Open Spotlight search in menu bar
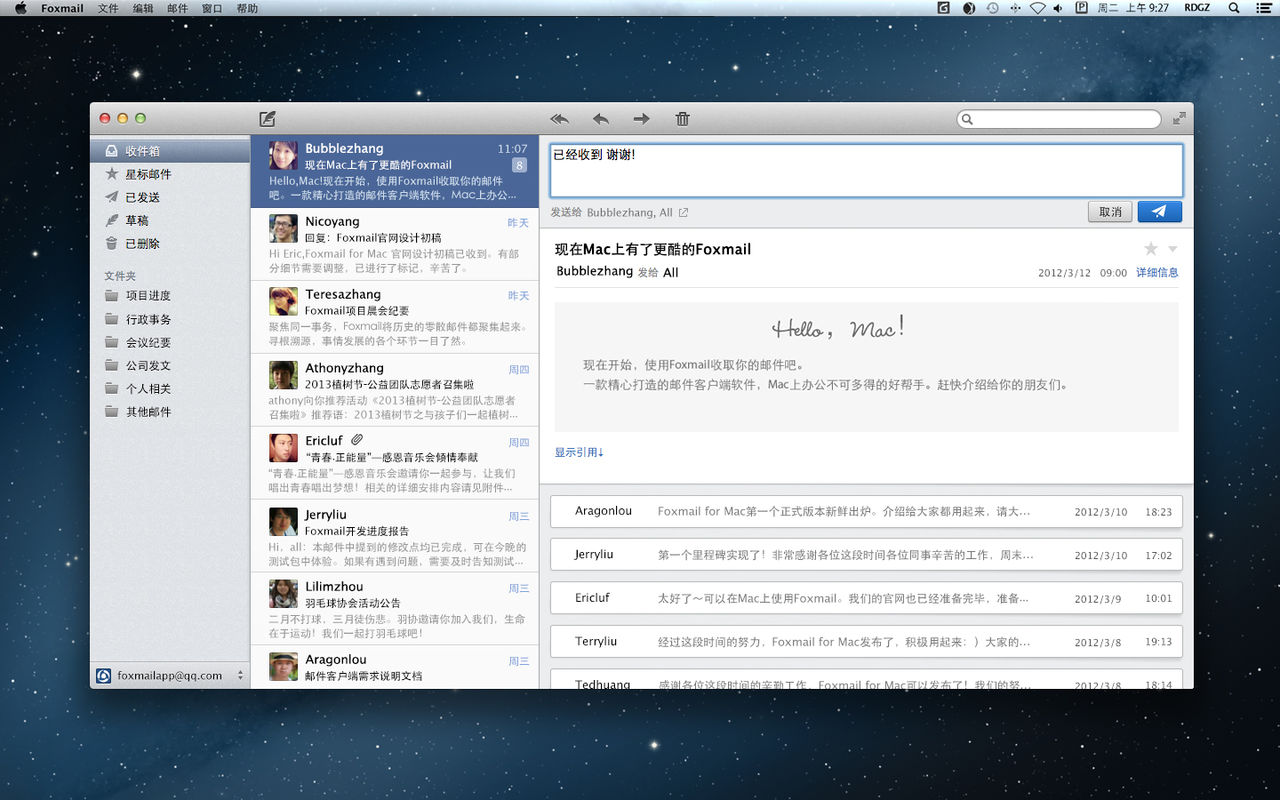The width and height of the screenshot is (1280, 800). coord(1234,8)
